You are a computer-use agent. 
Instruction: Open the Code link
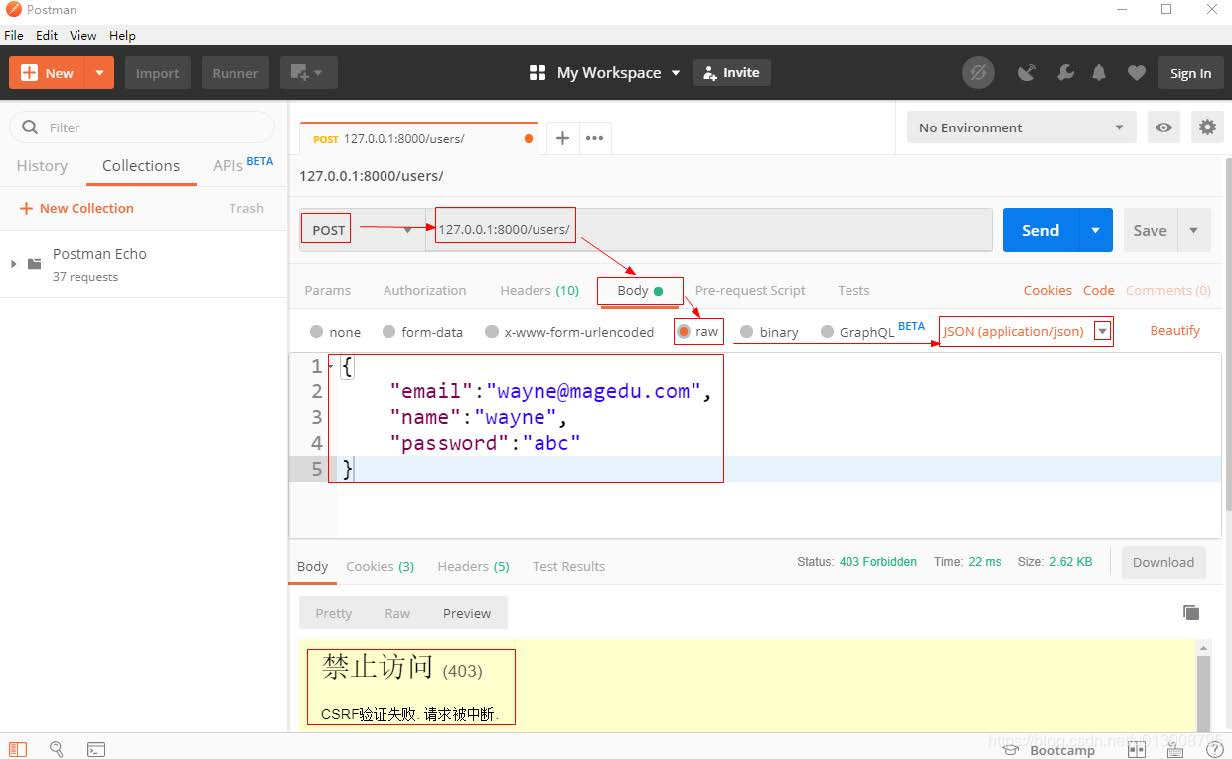coord(1099,290)
